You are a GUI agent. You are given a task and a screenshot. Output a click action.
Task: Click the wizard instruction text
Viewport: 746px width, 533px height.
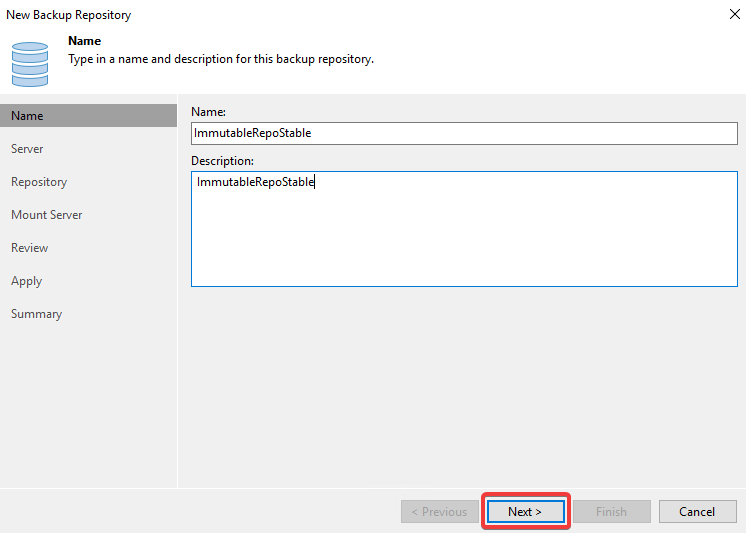[221, 59]
